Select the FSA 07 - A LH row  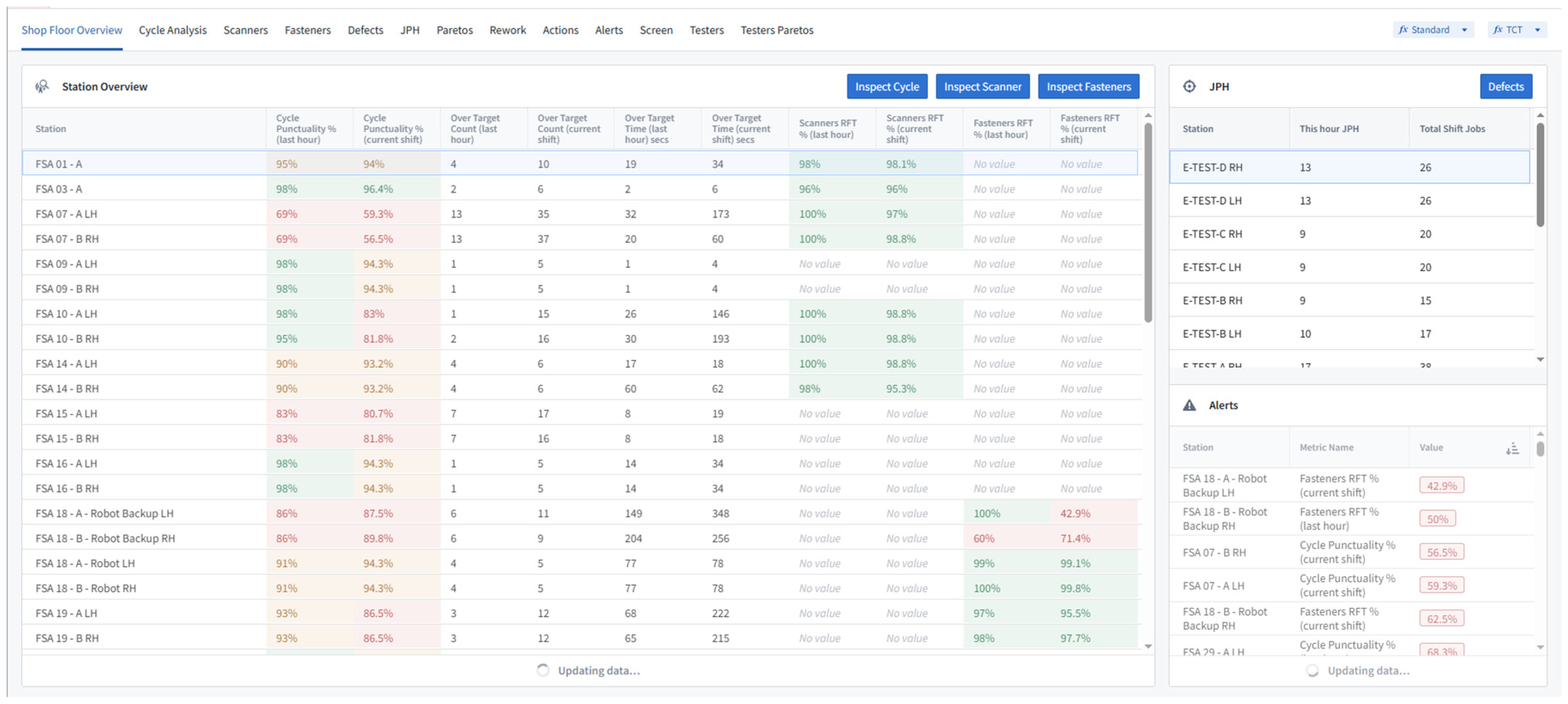(x=66, y=214)
